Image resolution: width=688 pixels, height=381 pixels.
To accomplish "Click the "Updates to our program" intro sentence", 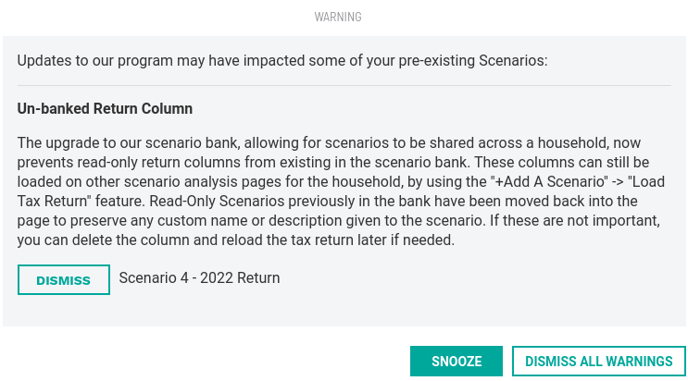I will pyautogui.click(x=283, y=61).
